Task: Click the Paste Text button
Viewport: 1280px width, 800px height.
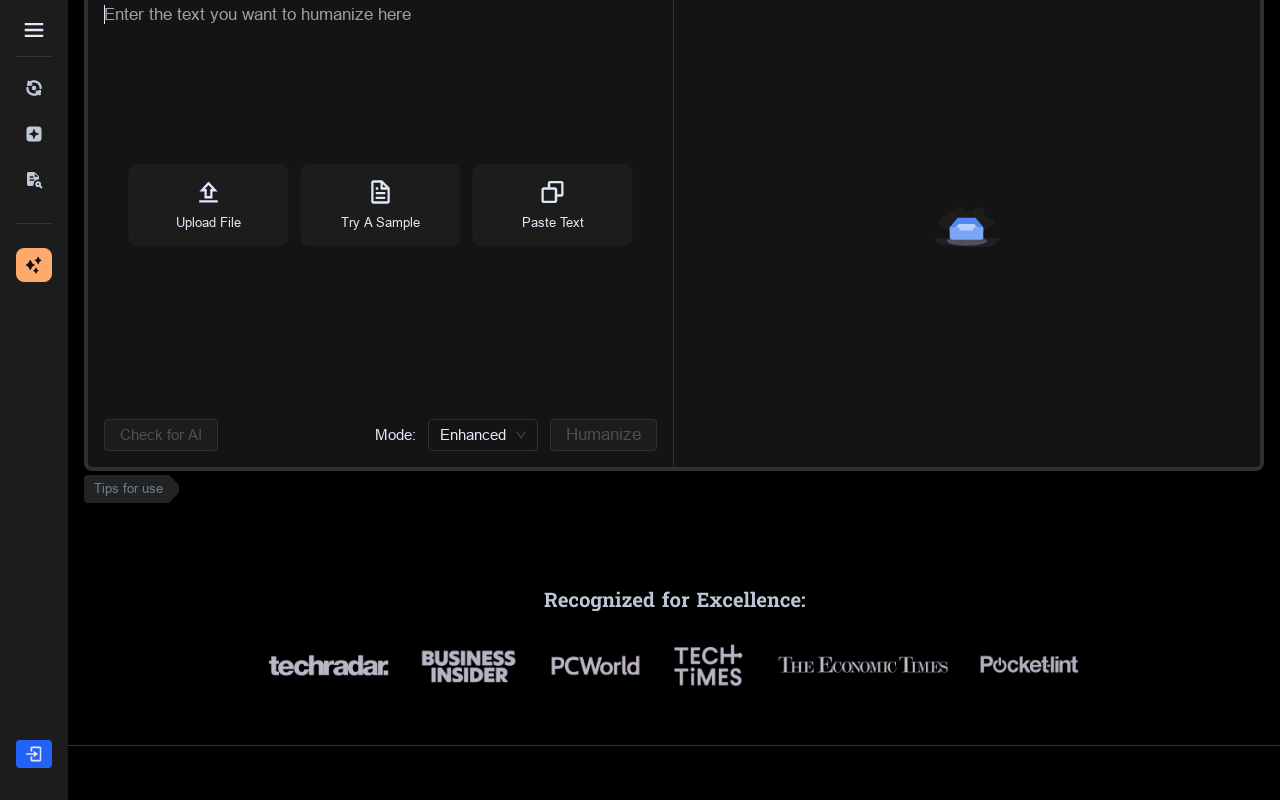Action: point(552,205)
